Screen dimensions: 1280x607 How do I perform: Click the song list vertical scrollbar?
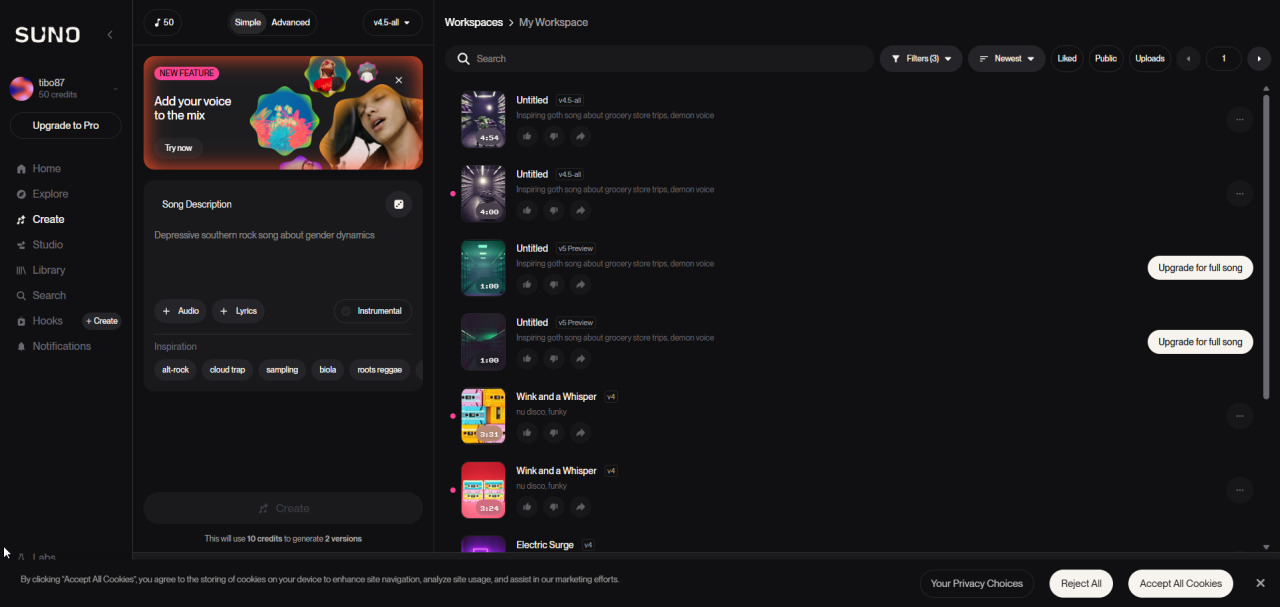click(x=1266, y=245)
